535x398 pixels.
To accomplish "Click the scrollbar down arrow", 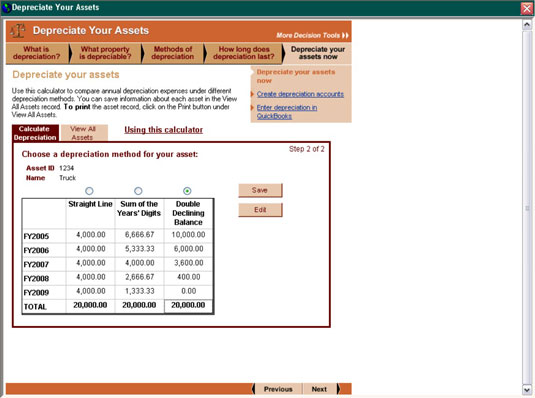I will tap(526, 389).
